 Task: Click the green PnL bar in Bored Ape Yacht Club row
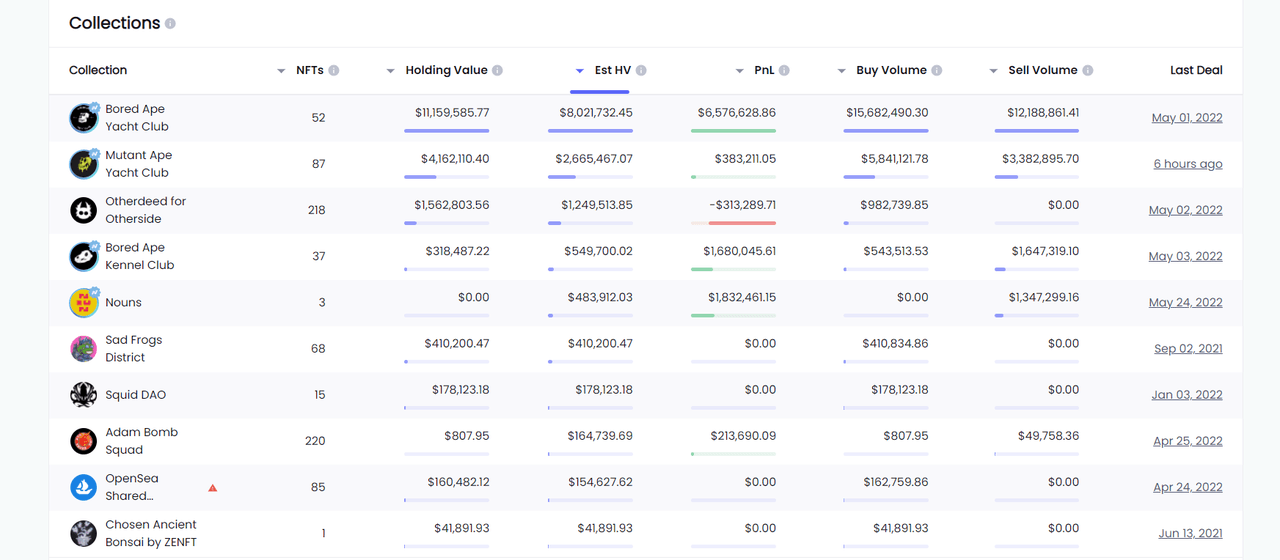coord(733,131)
